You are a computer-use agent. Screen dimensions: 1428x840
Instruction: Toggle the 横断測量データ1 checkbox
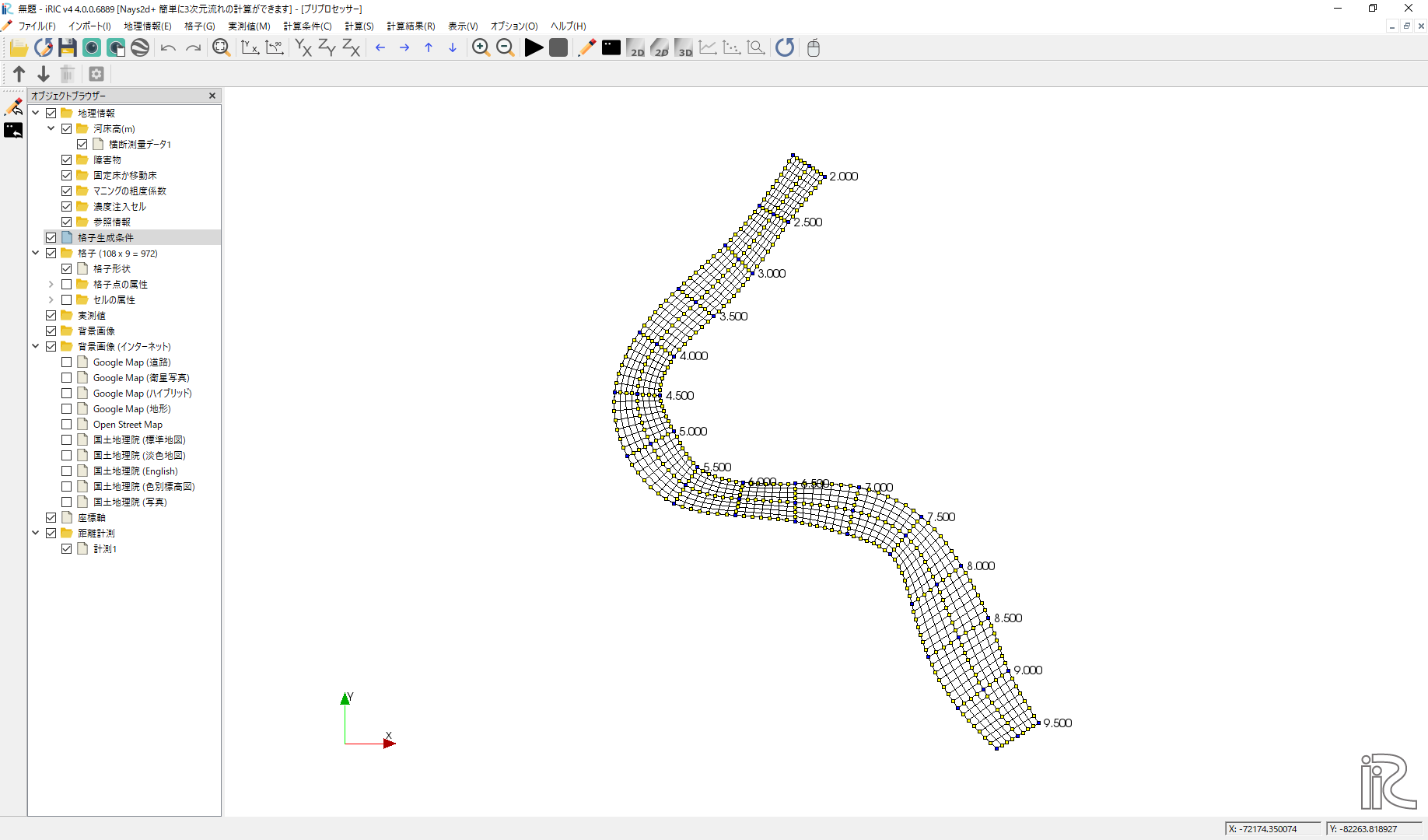coord(82,144)
